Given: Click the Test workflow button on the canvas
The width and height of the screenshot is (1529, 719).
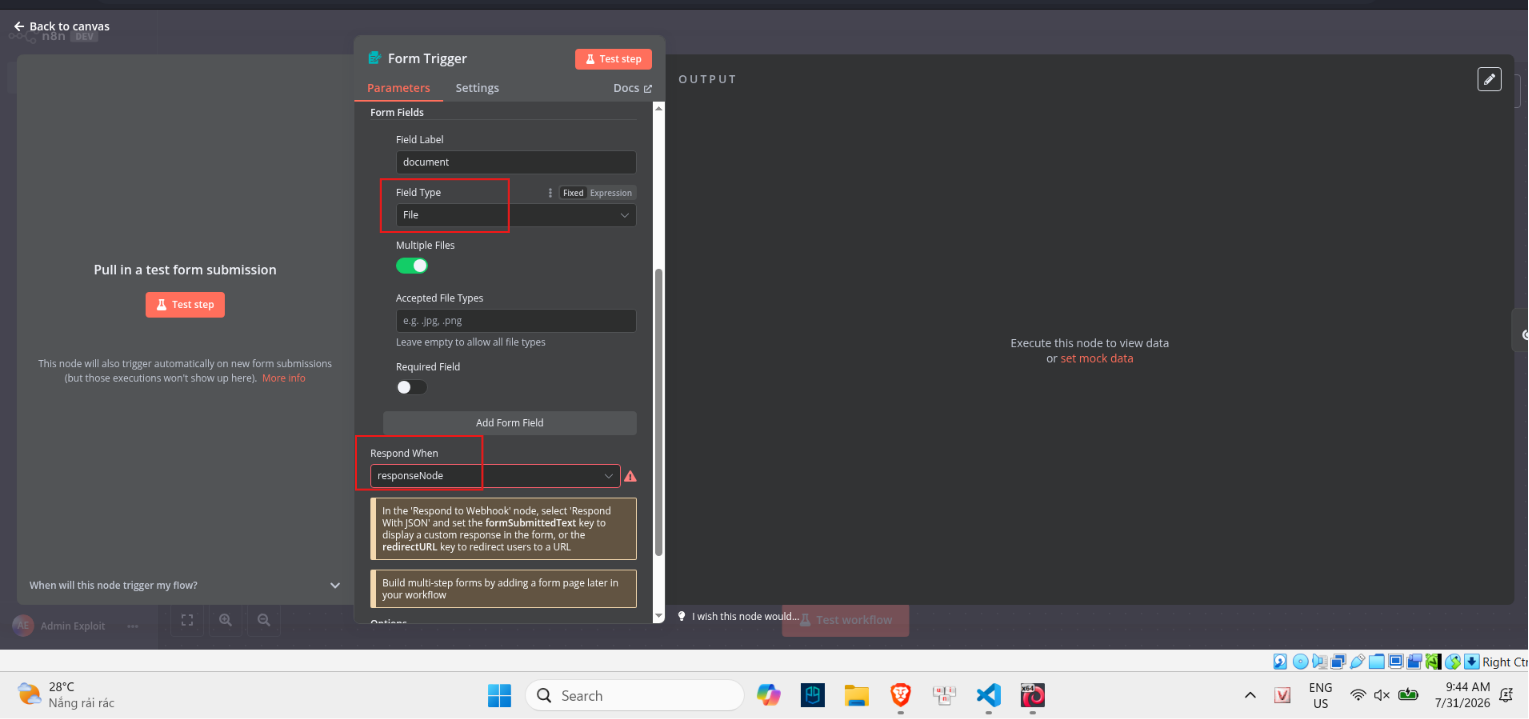Looking at the screenshot, I should 845,620.
